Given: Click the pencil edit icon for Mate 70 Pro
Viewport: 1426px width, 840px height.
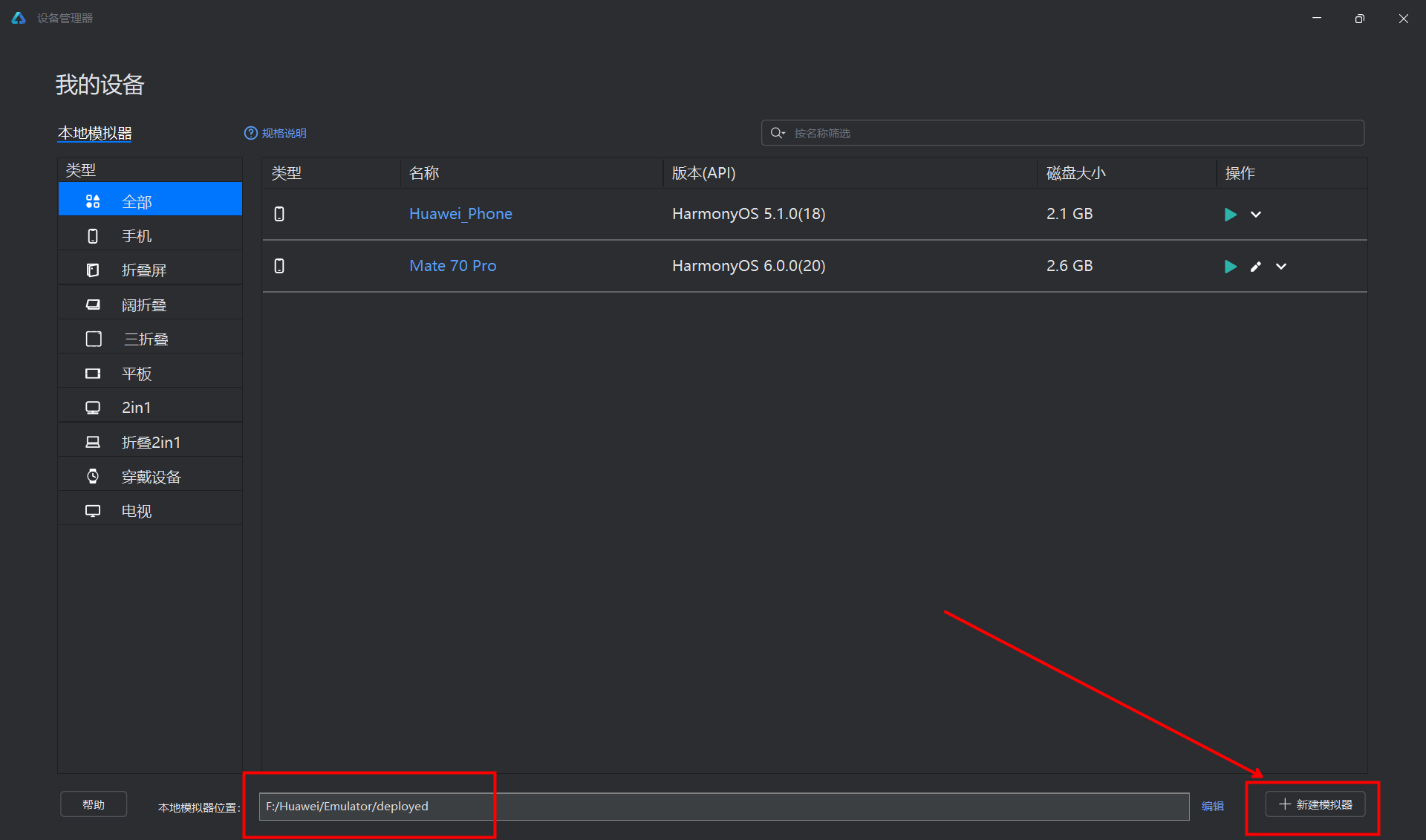Looking at the screenshot, I should 1256,267.
